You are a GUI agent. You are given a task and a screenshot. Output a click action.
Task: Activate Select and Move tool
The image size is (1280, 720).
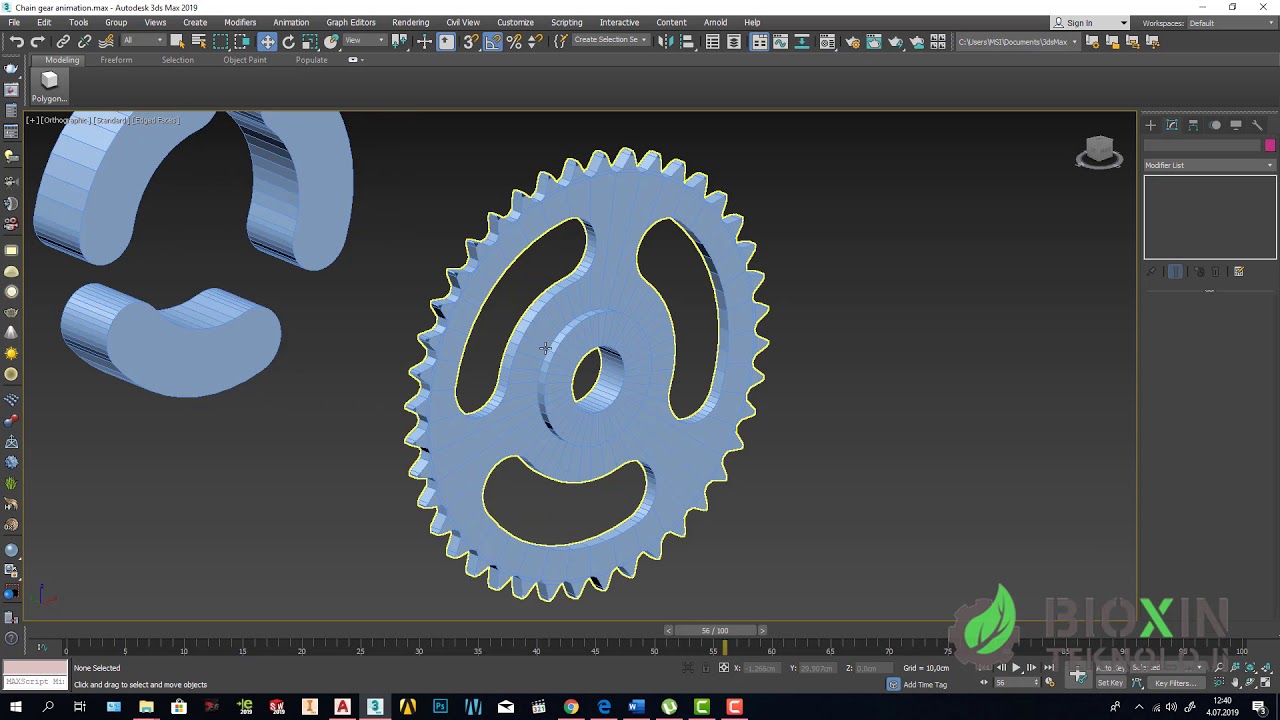point(267,41)
